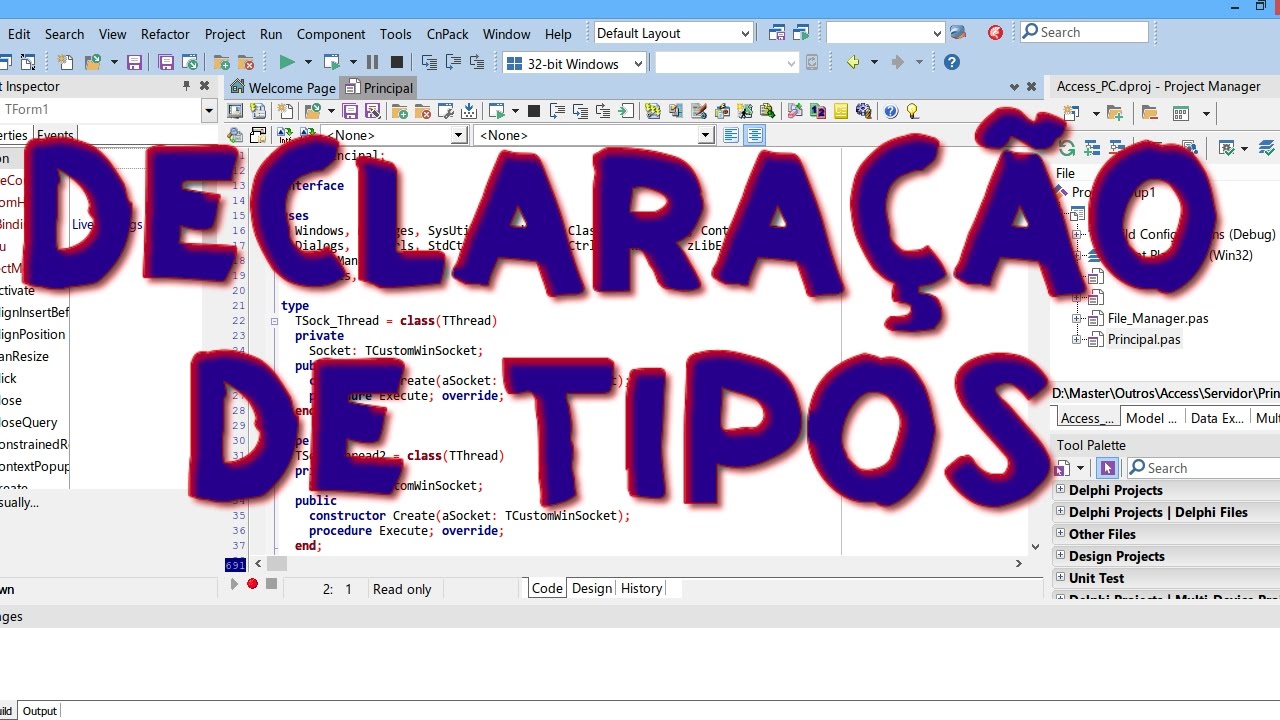Select File_Manager.pas in Project Manager
Screen dimensions: 1280x720
[x=1158, y=319]
